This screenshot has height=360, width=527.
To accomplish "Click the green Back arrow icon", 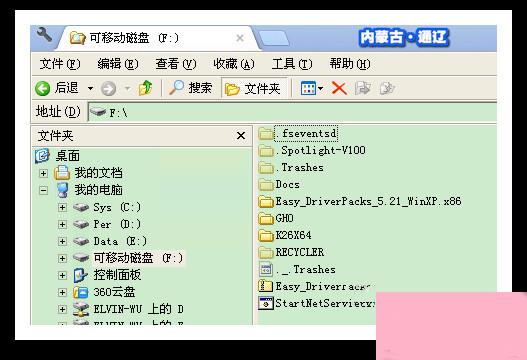I will coord(42,88).
